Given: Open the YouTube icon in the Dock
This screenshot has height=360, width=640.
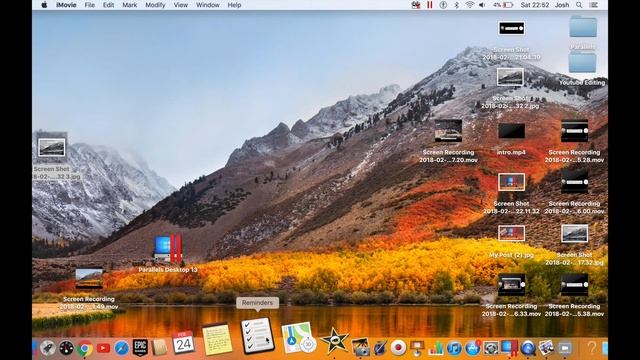Looking at the screenshot, I should coord(103,348).
